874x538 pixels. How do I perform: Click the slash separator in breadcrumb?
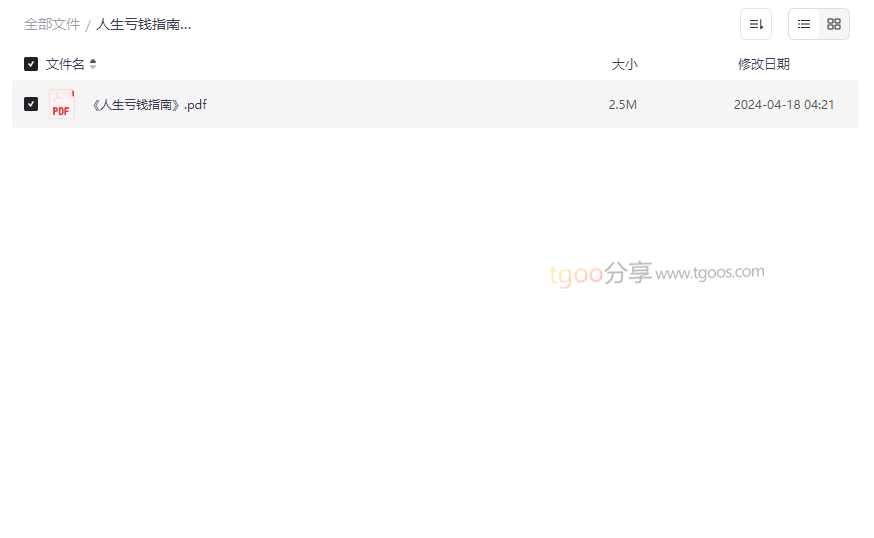(88, 25)
